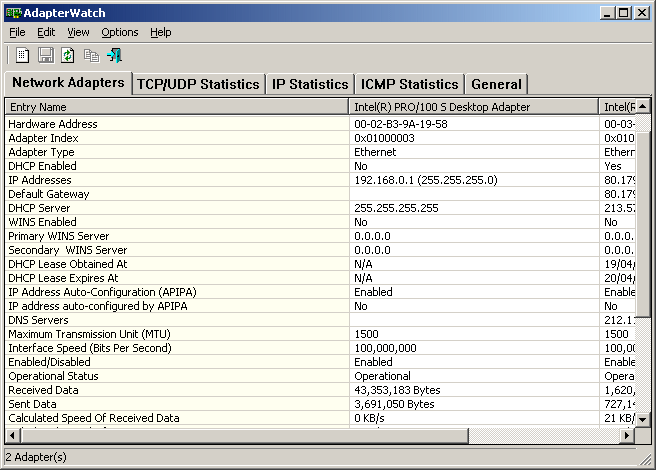This screenshot has height=470, width=656.
Task: Click the Exit door icon
Action: pyautogui.click(x=114, y=56)
